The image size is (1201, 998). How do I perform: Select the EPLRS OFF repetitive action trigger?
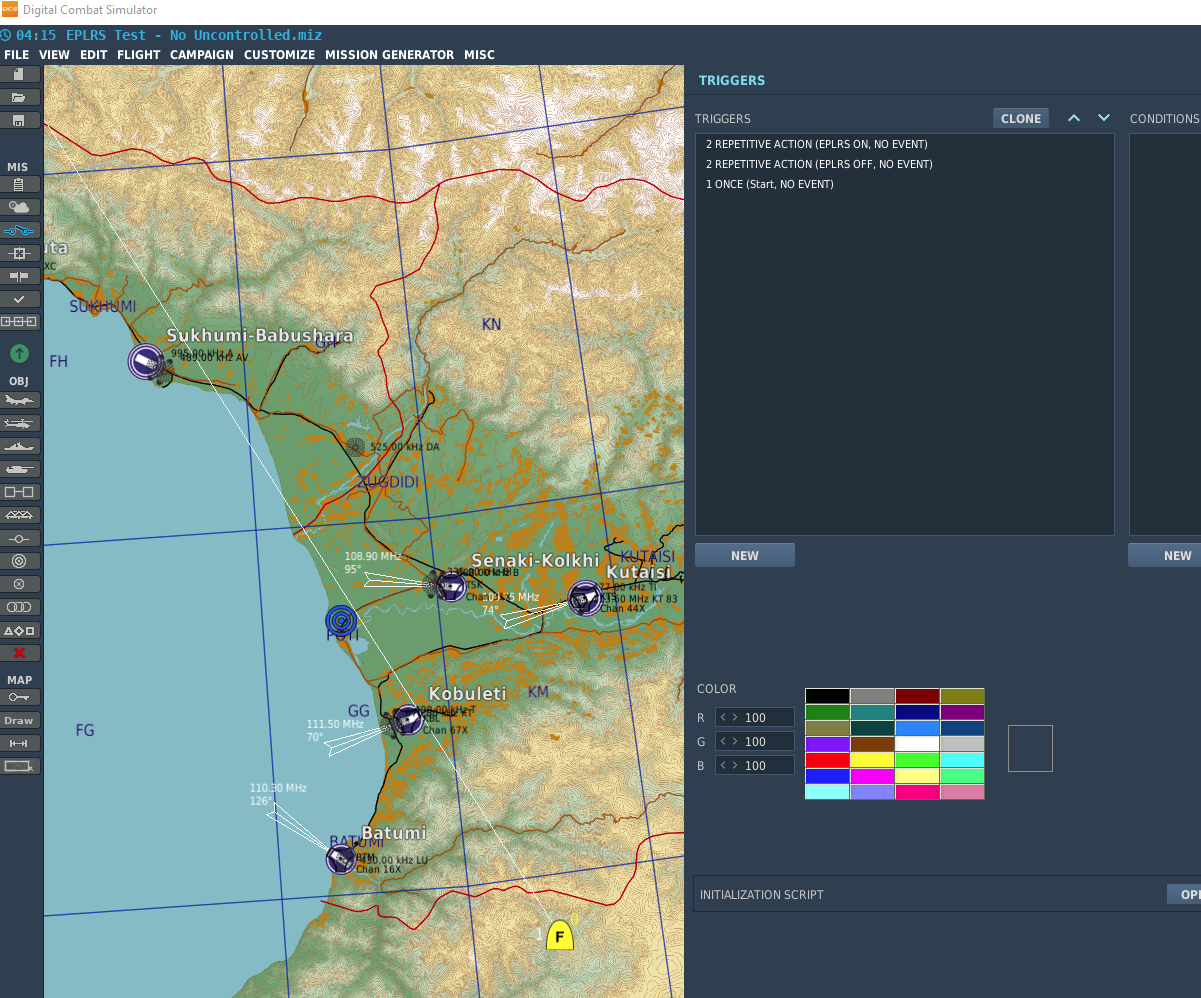tap(905, 164)
